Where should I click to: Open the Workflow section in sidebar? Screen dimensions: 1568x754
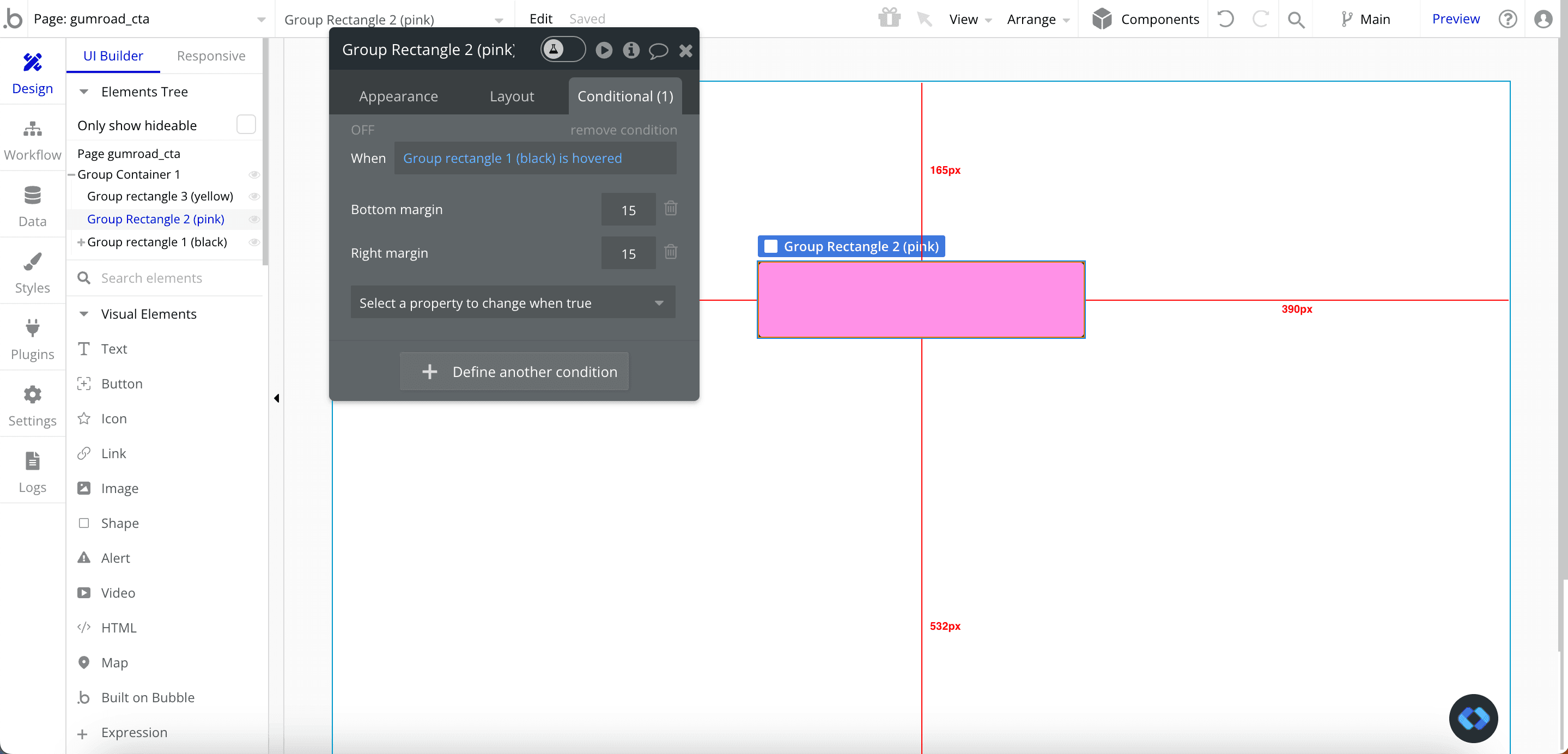coord(32,140)
